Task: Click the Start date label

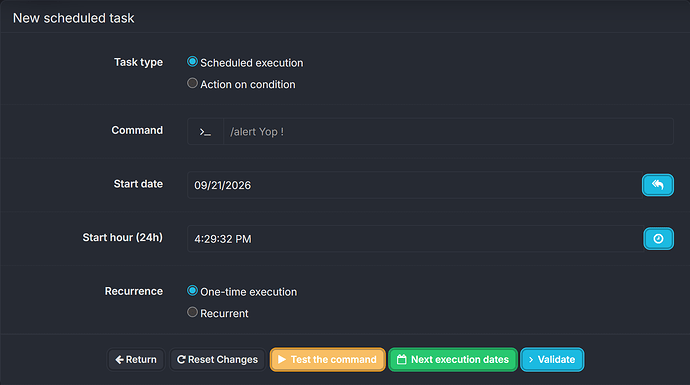Action: click(x=138, y=184)
